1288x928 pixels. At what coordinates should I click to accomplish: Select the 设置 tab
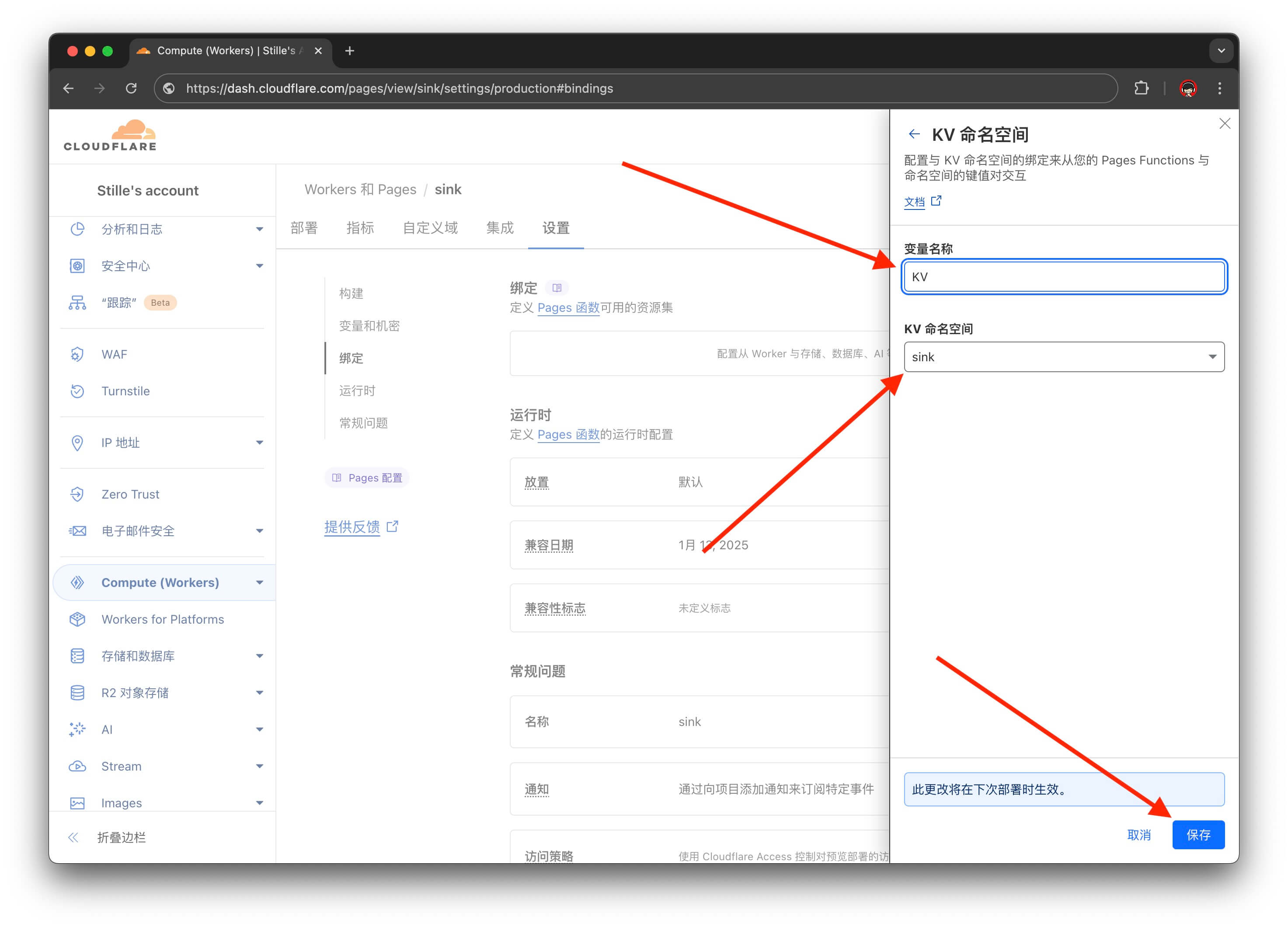555,228
